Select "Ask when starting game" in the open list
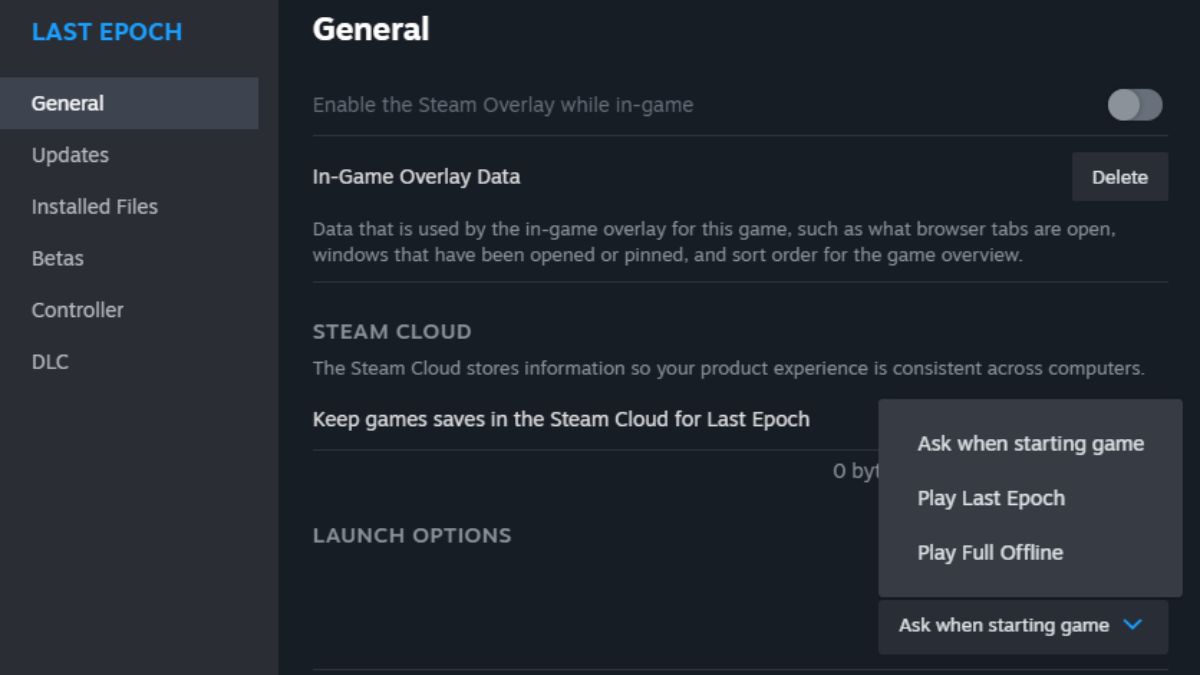This screenshot has width=1200, height=675. 1030,444
